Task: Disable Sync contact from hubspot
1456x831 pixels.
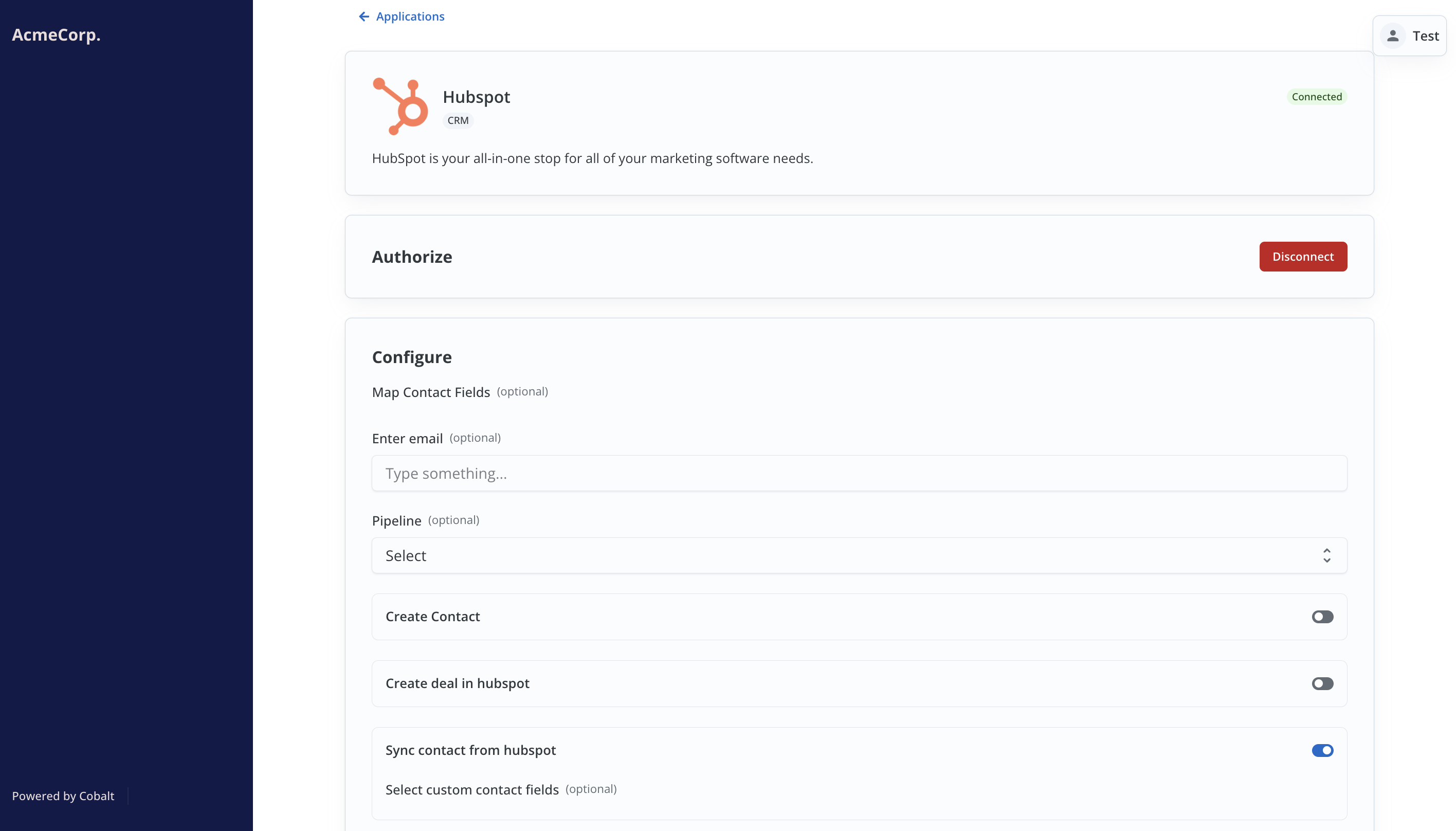Action: point(1322,750)
